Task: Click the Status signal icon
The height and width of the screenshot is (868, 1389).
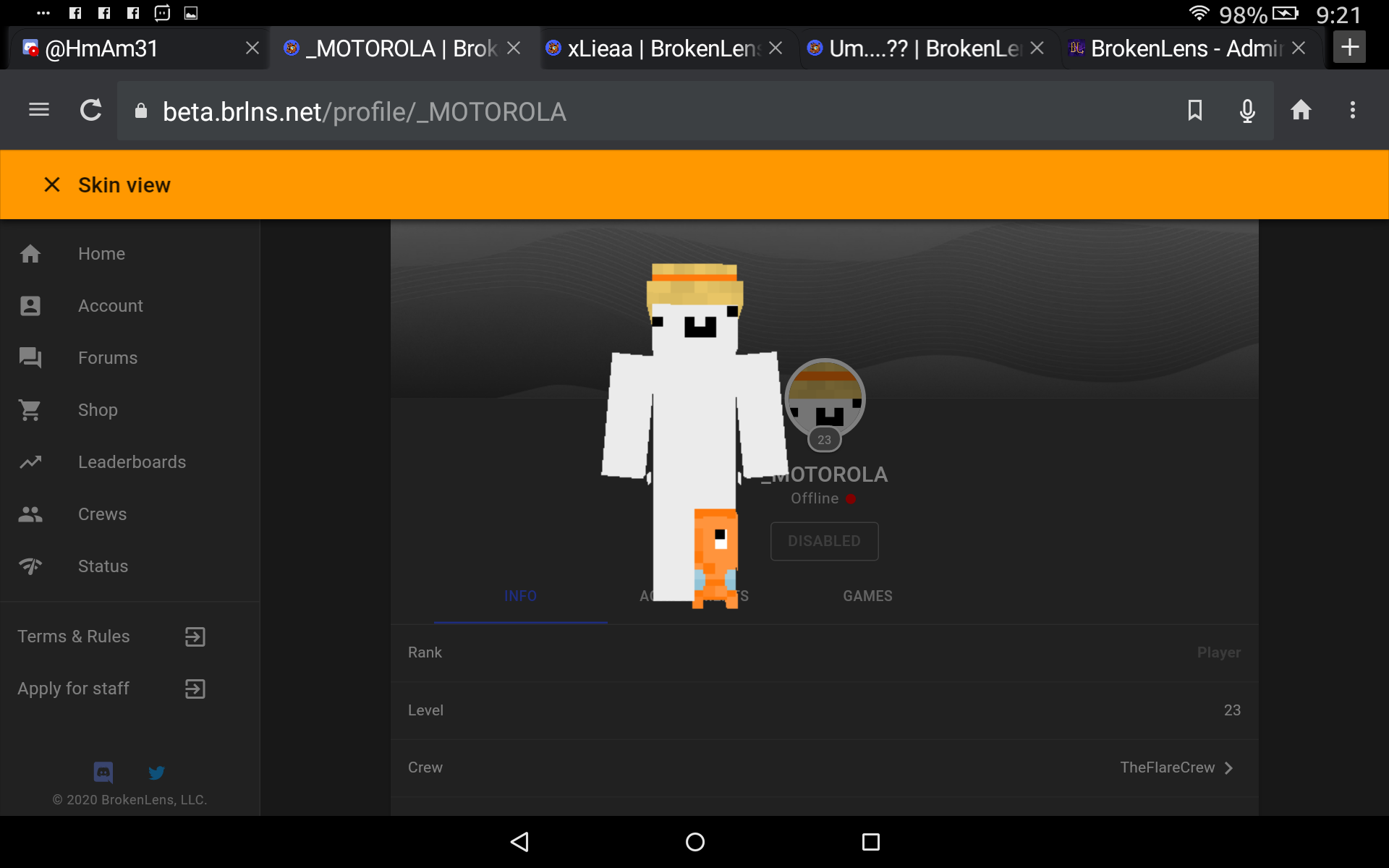Action: [30, 566]
